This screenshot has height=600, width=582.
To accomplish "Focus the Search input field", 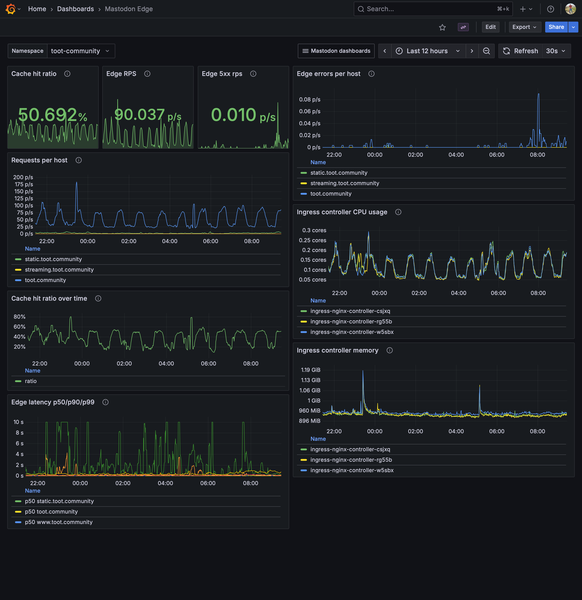I will (x=432, y=9).
